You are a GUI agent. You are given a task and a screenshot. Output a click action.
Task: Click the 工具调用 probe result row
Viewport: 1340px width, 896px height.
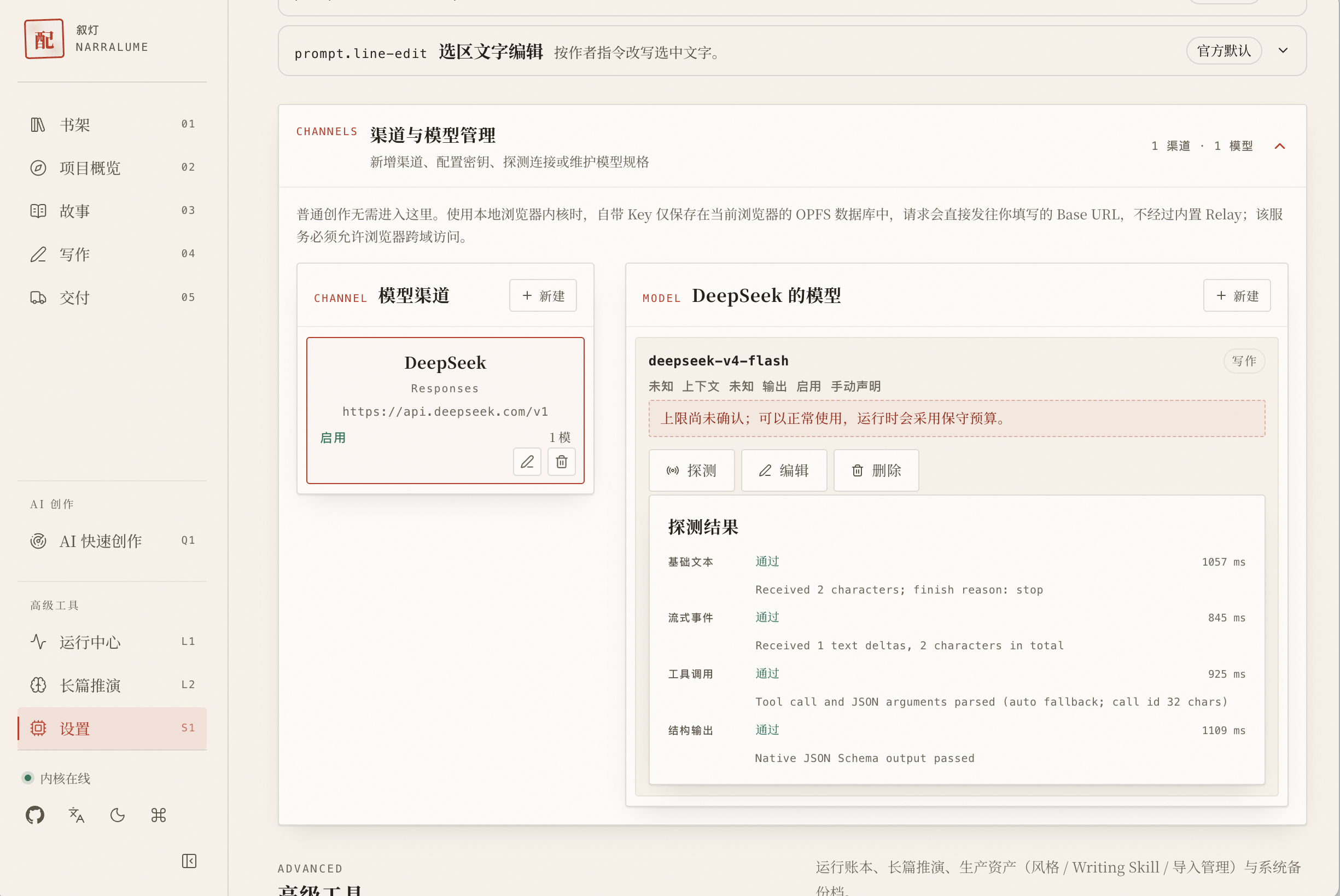957,688
